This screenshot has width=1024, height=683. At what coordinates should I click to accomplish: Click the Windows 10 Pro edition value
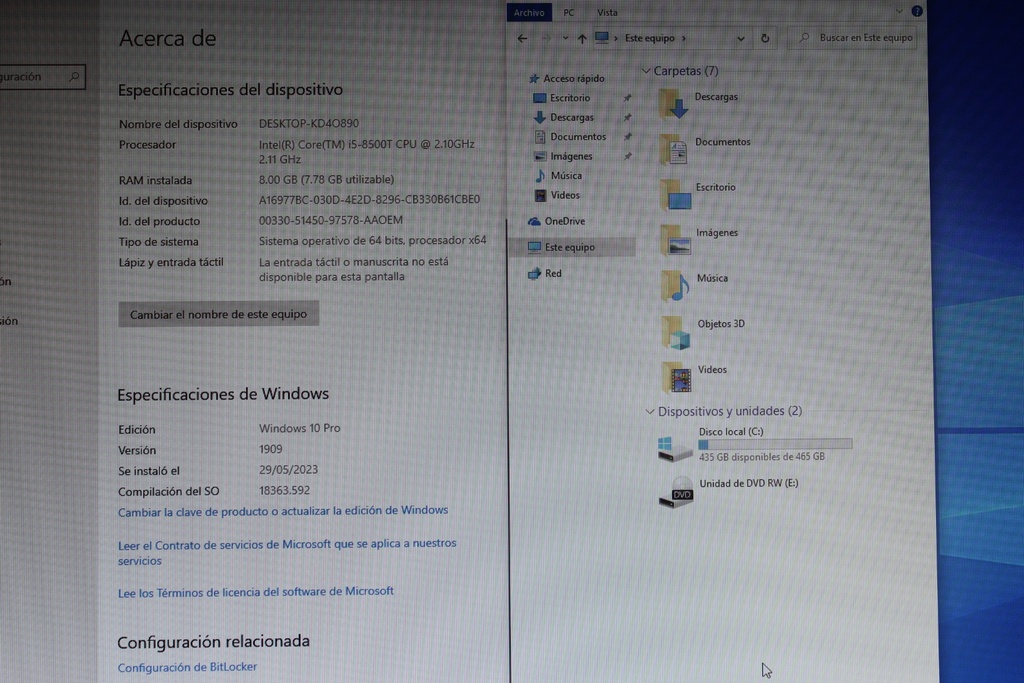tap(300, 428)
